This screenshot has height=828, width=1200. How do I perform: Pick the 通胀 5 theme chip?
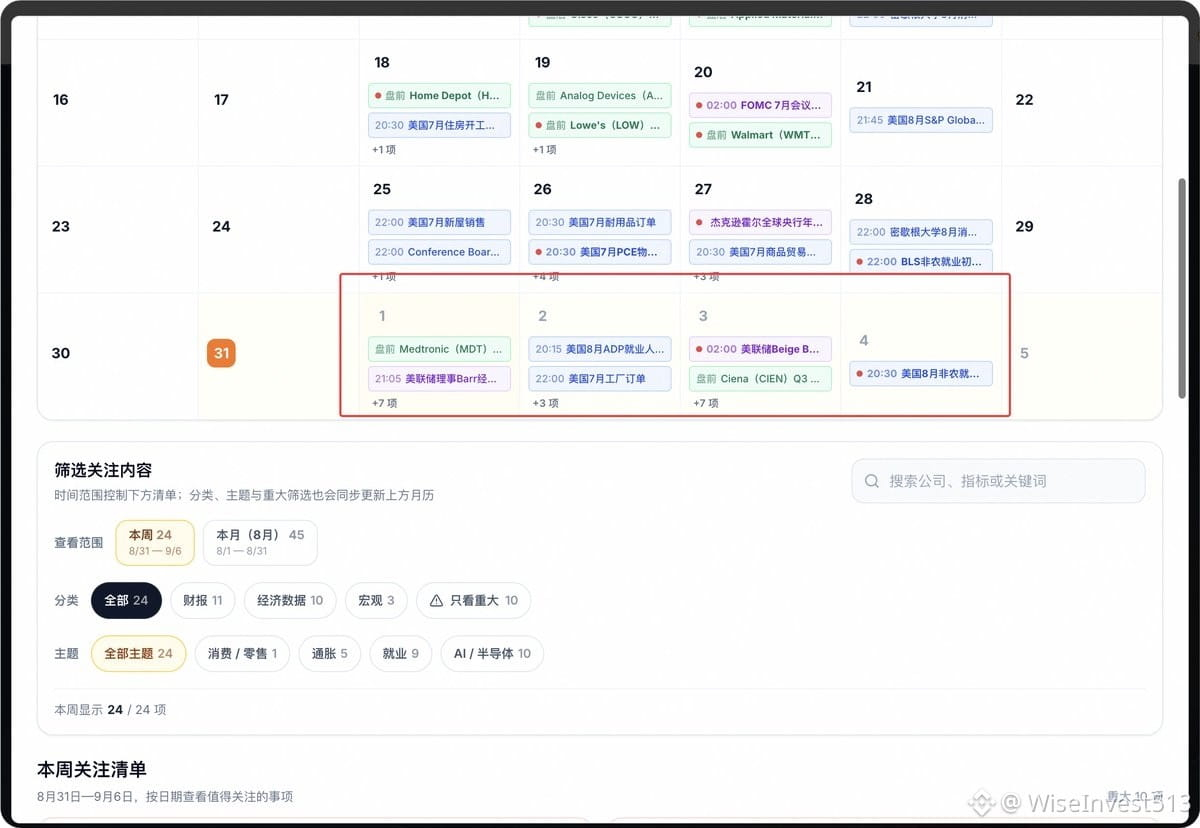(330, 654)
